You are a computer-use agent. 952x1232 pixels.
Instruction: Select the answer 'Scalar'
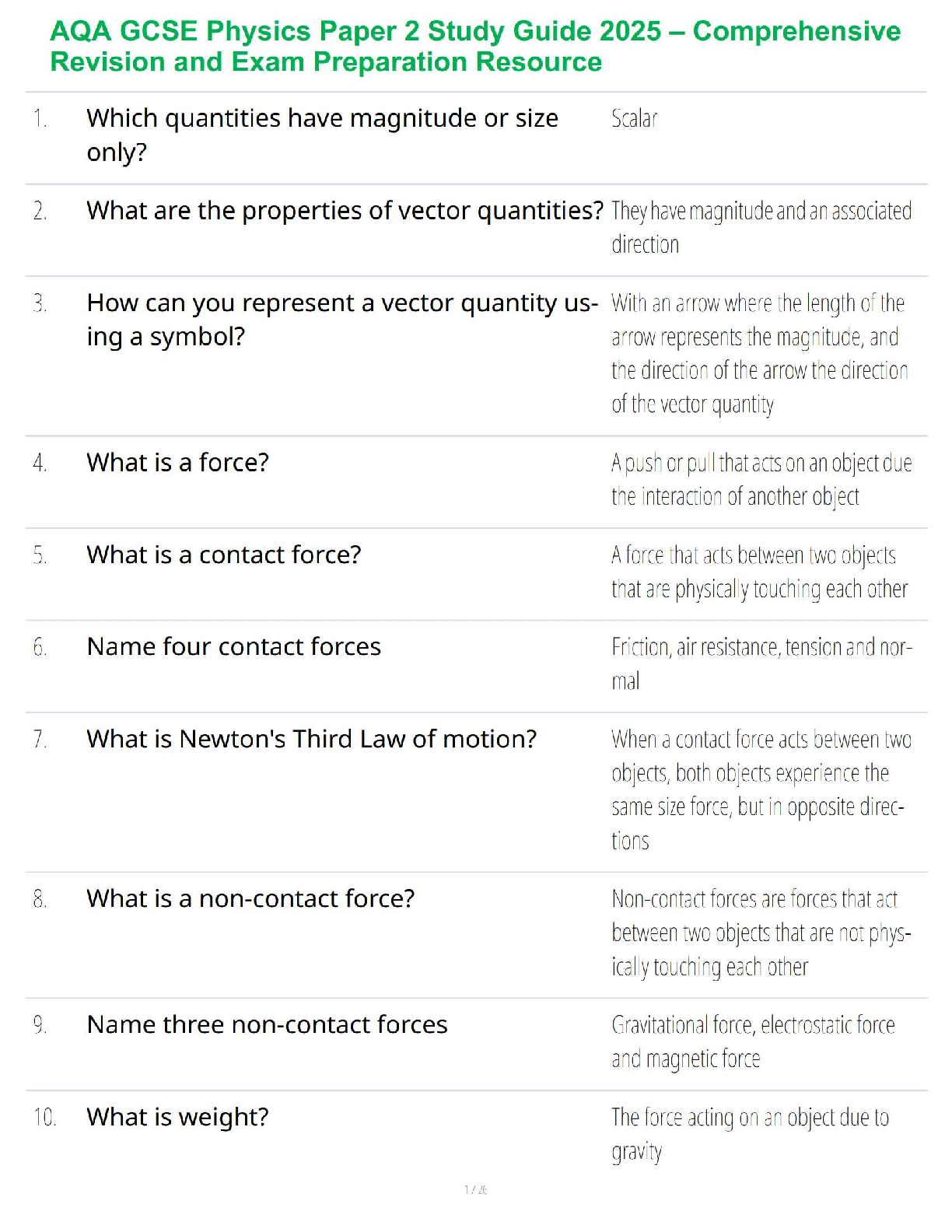coord(634,119)
